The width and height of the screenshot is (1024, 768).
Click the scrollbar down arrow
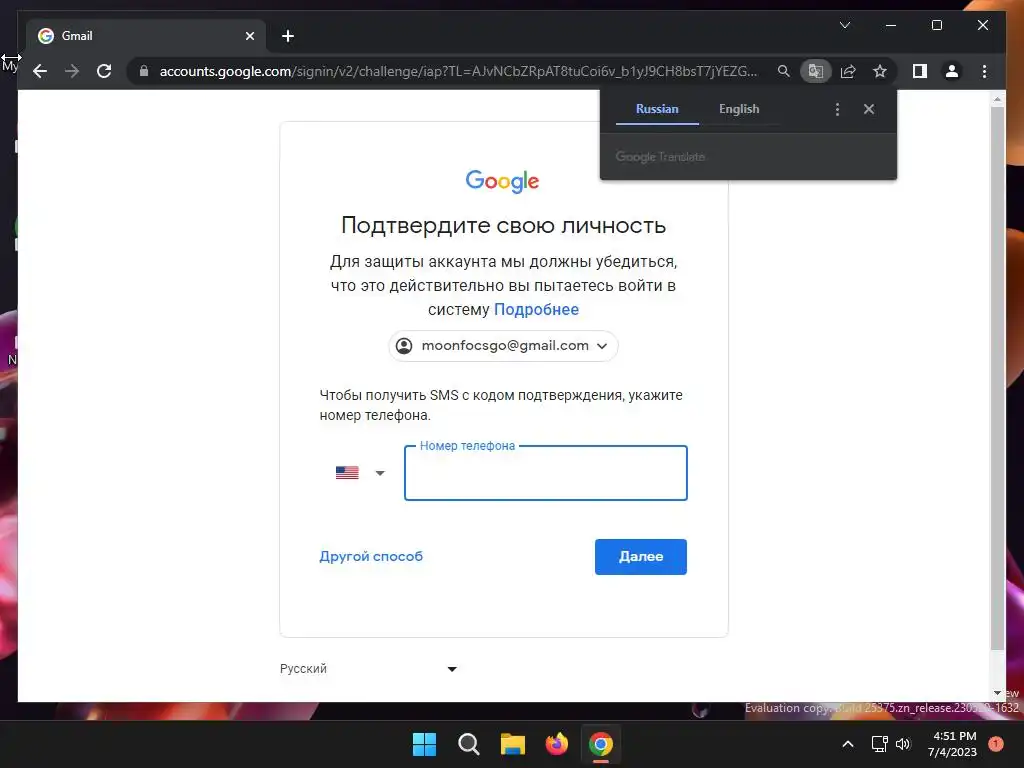(x=997, y=694)
